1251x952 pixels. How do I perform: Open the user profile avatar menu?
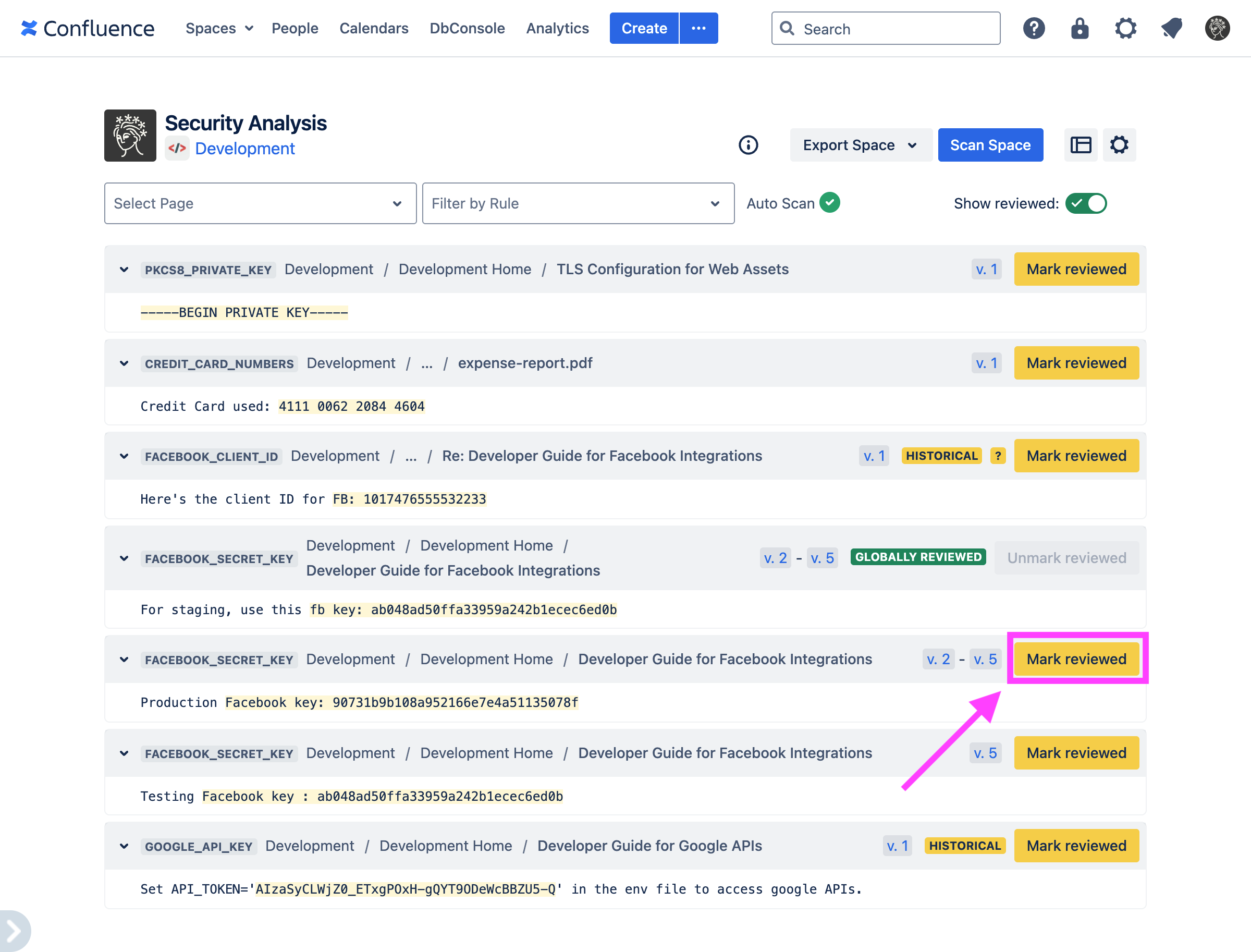[1217, 28]
